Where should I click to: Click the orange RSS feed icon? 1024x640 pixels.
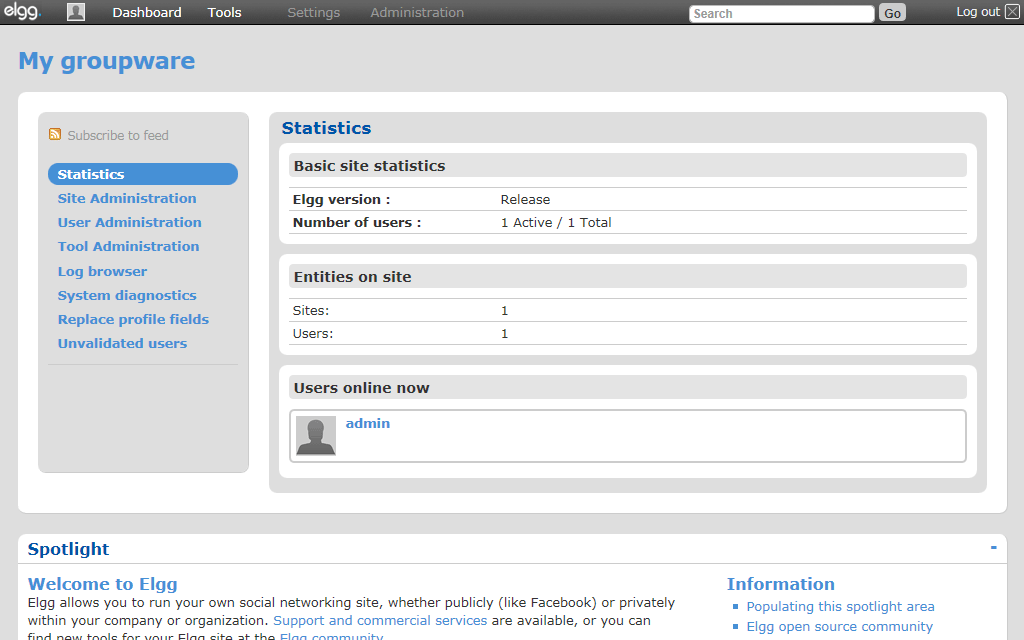[55, 135]
